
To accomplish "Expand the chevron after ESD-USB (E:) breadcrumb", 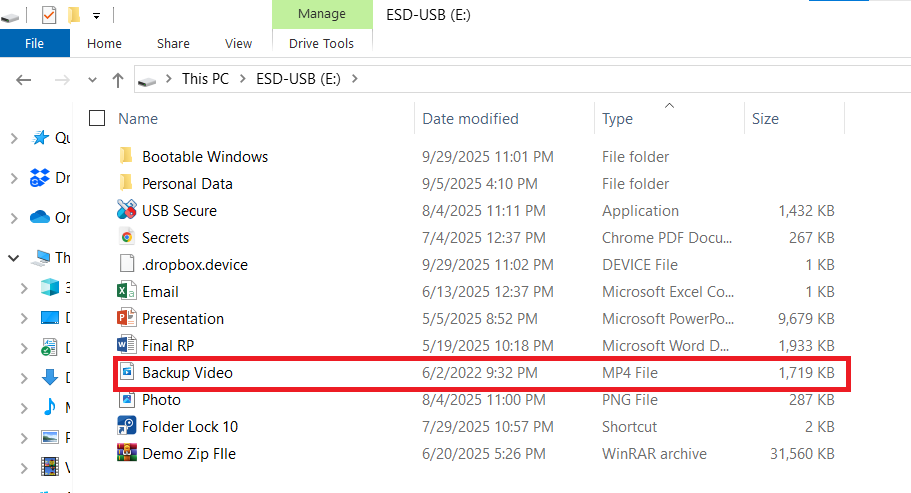I will pyautogui.click(x=354, y=79).
